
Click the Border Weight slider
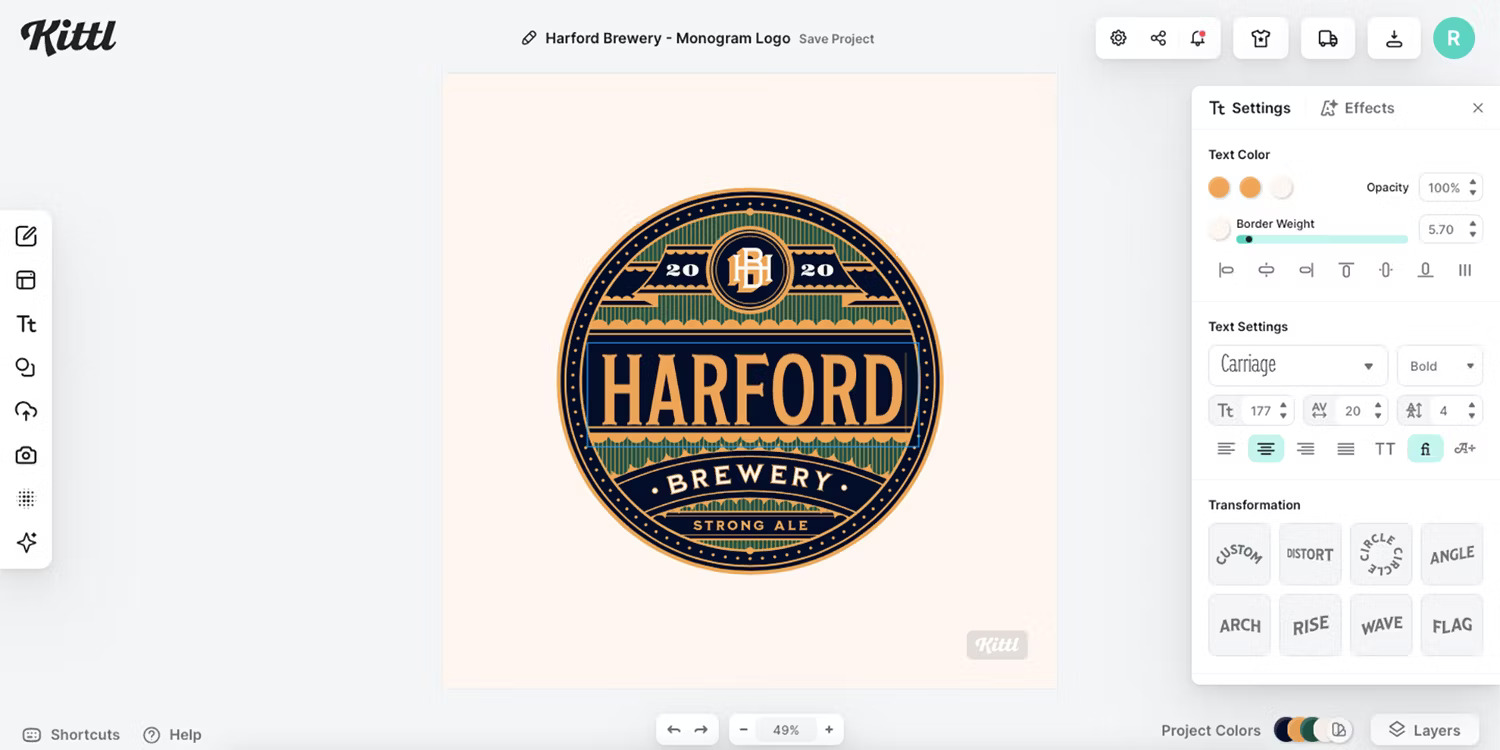click(x=1322, y=239)
